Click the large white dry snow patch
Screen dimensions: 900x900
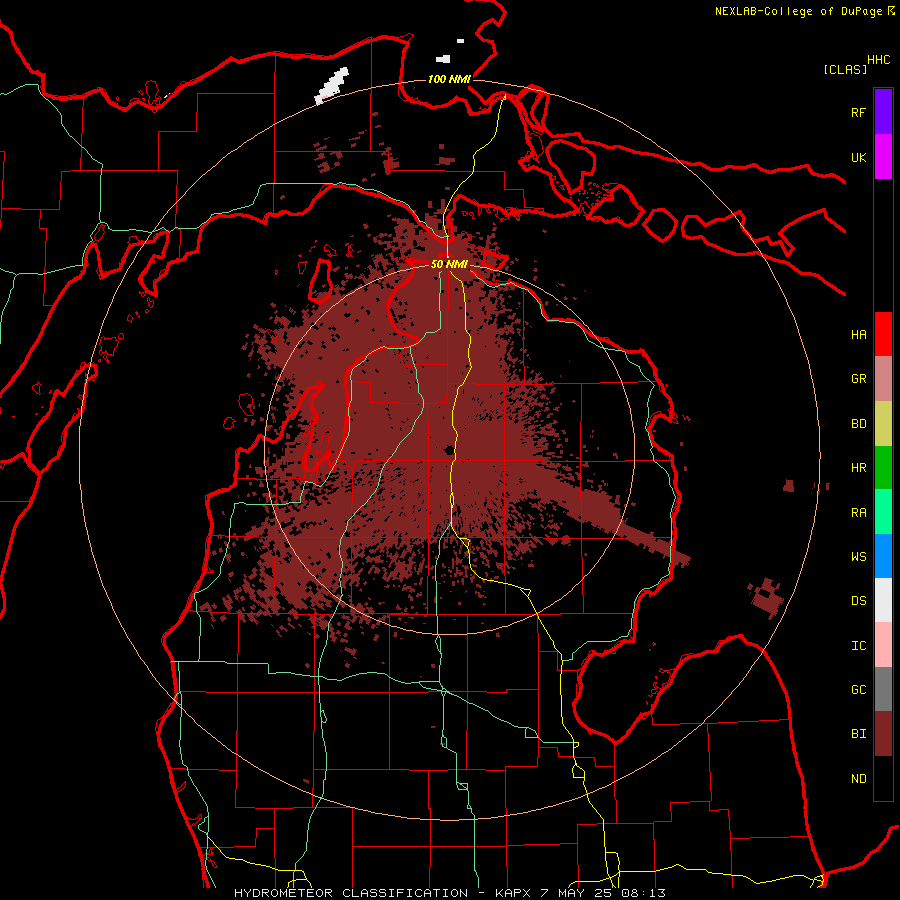point(332,86)
